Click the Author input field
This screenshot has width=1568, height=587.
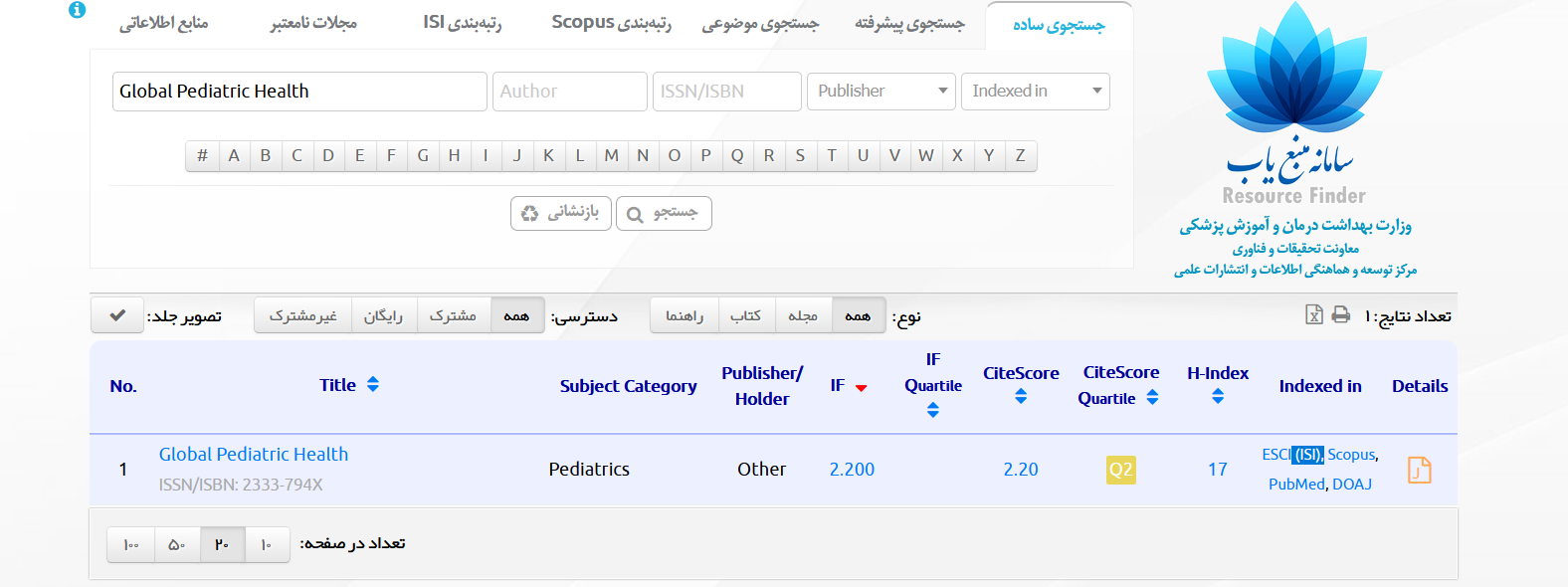[x=570, y=91]
